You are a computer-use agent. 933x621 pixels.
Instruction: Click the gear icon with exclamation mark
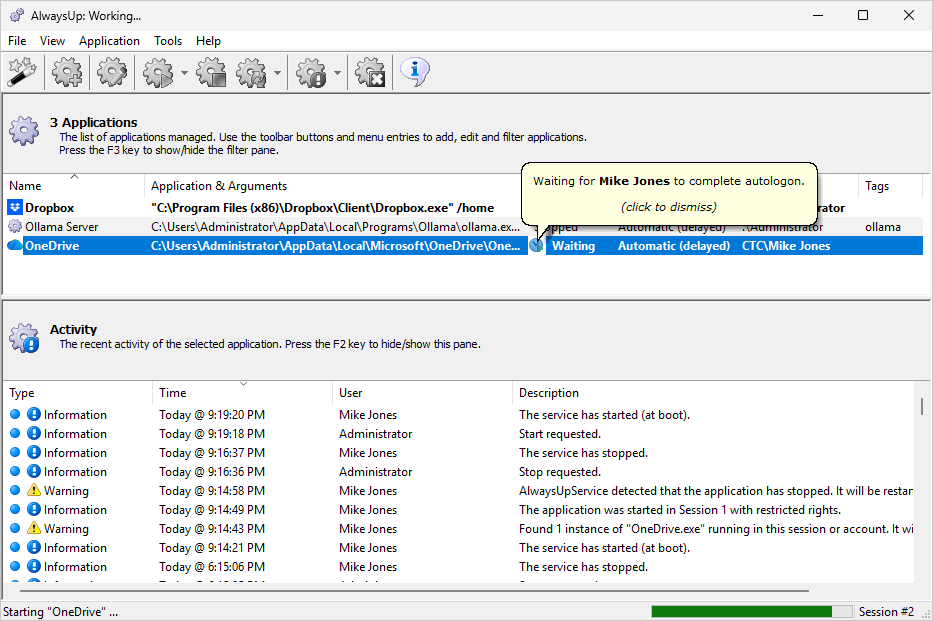(312, 73)
